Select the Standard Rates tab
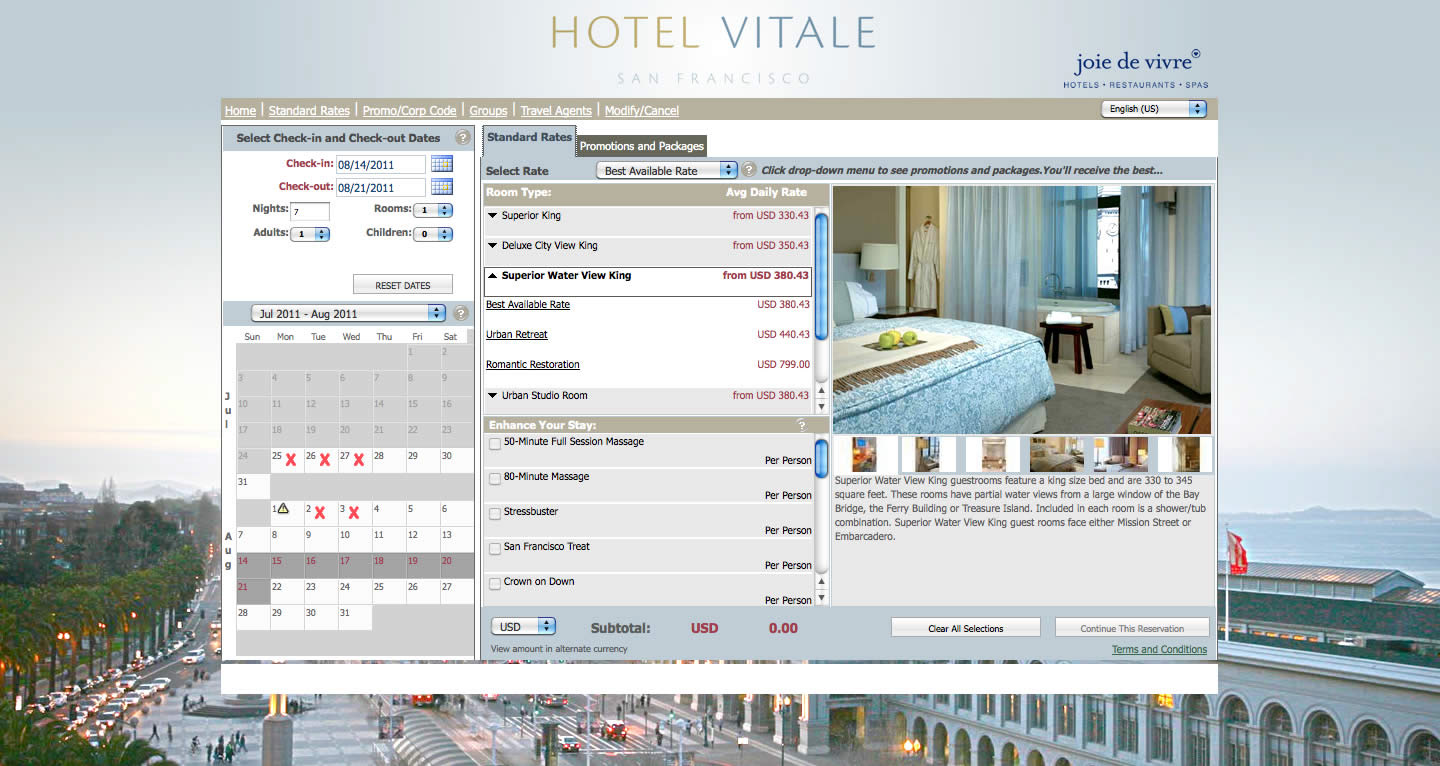 tap(529, 138)
